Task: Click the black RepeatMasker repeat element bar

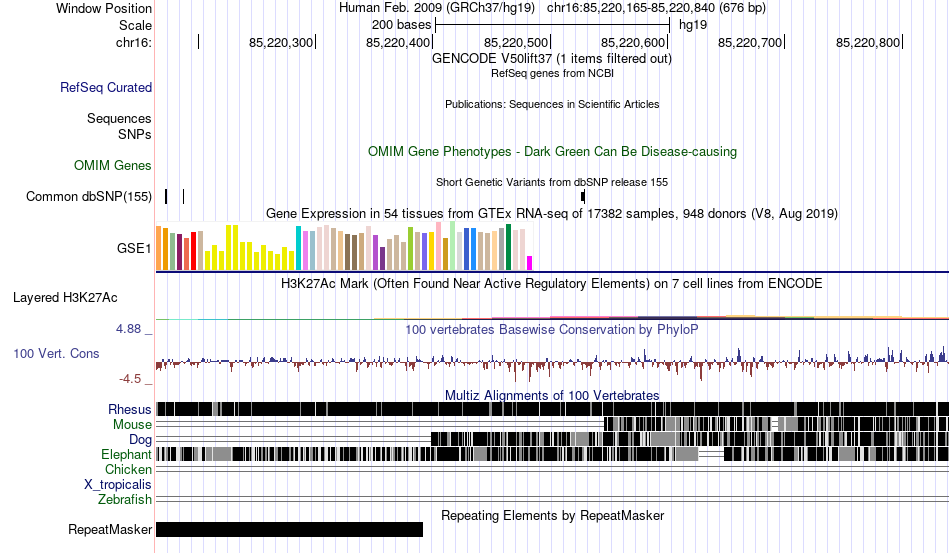Action: point(290,529)
